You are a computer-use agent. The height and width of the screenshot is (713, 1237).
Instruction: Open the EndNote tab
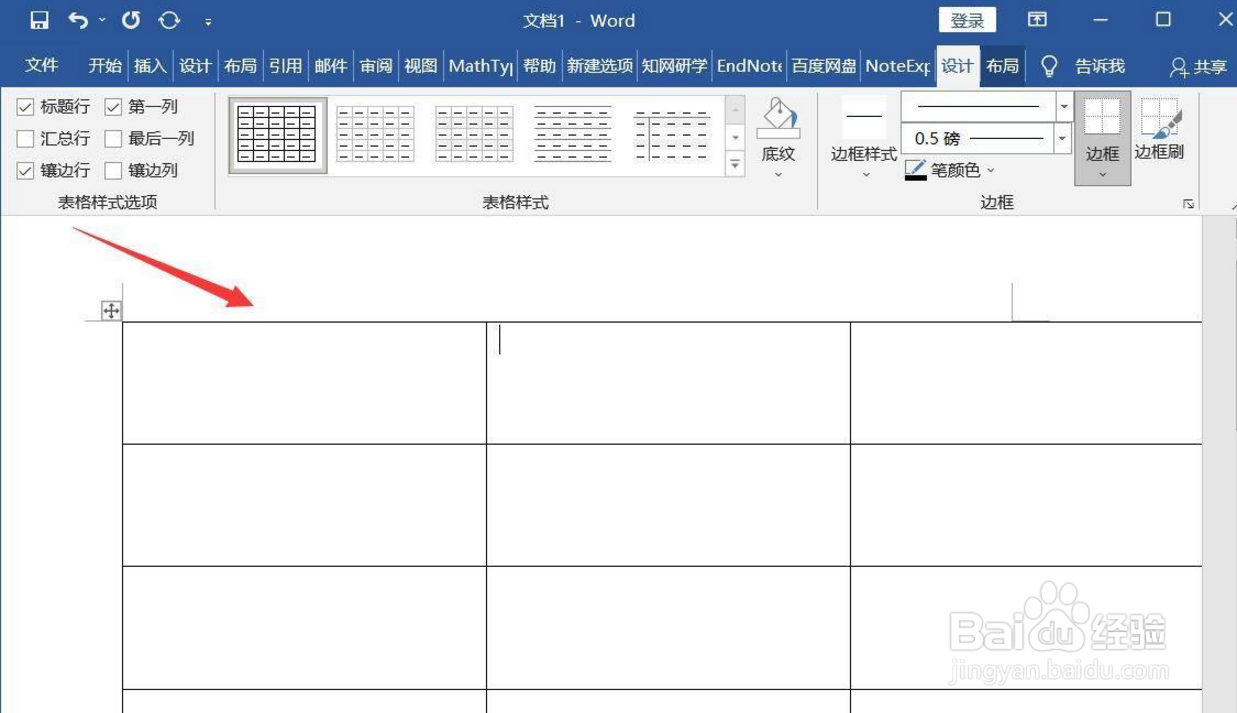pos(749,65)
